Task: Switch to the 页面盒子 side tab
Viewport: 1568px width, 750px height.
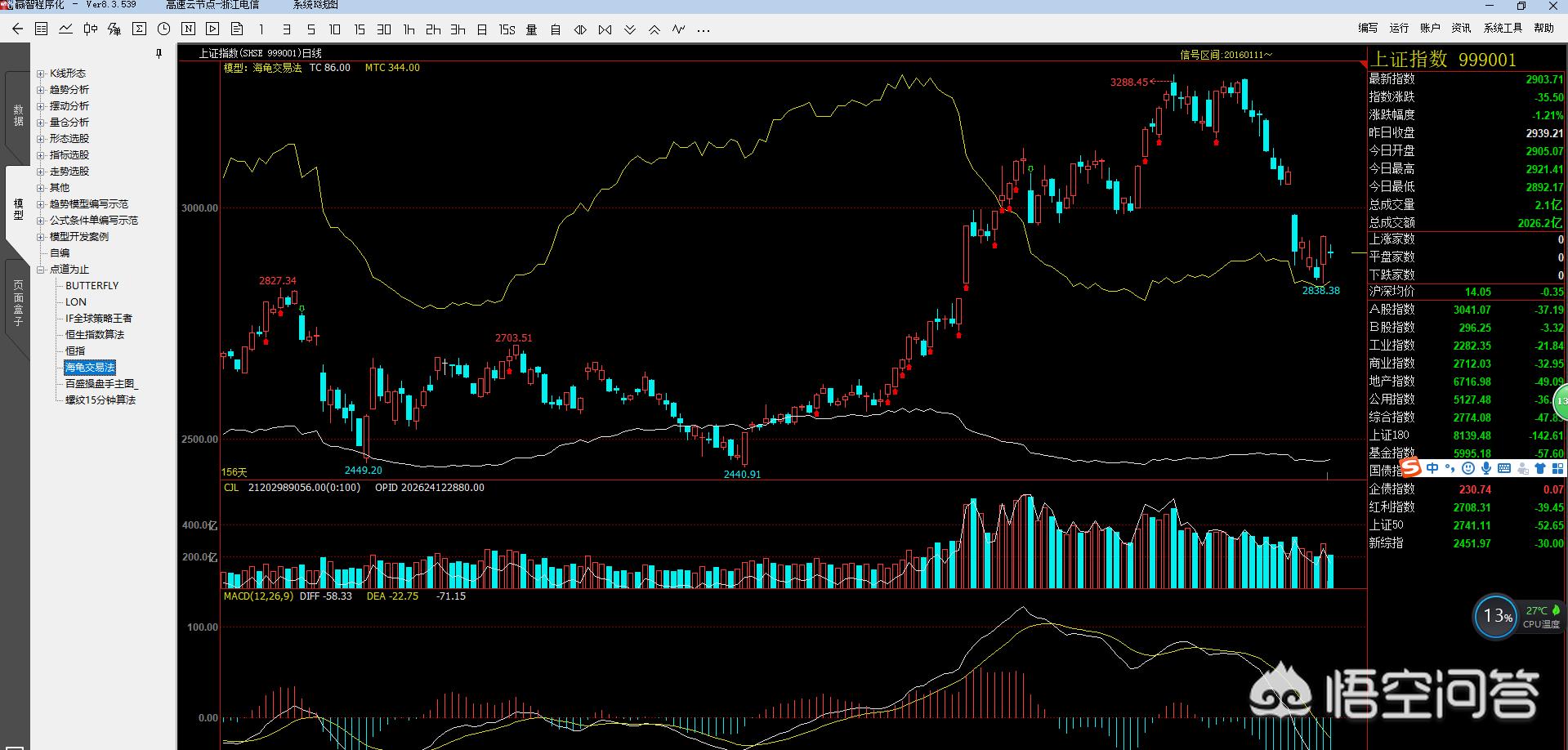Action: (x=18, y=304)
